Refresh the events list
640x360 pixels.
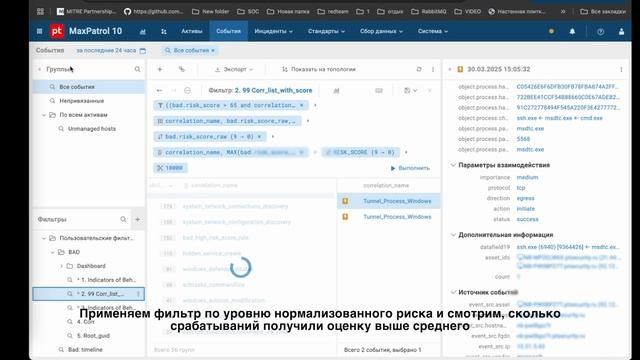point(419,69)
